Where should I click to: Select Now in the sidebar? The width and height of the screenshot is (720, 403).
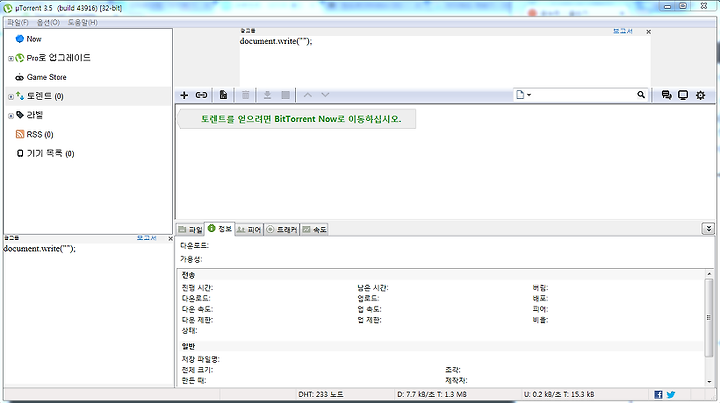pyautogui.click(x=34, y=39)
